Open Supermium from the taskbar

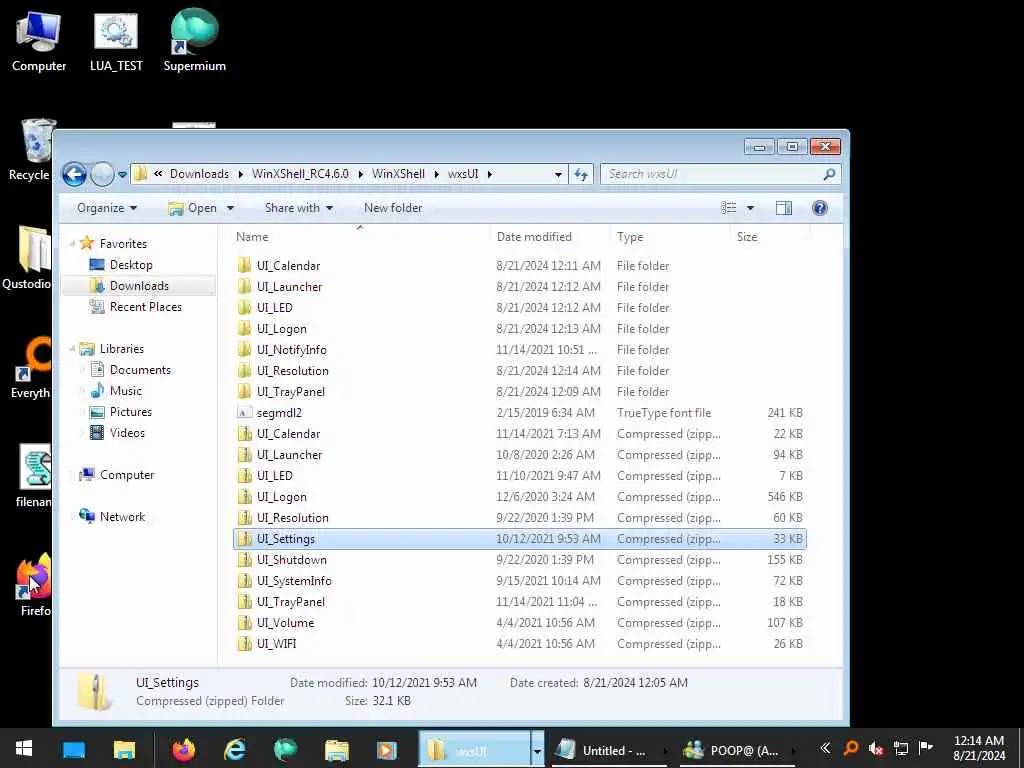click(285, 749)
